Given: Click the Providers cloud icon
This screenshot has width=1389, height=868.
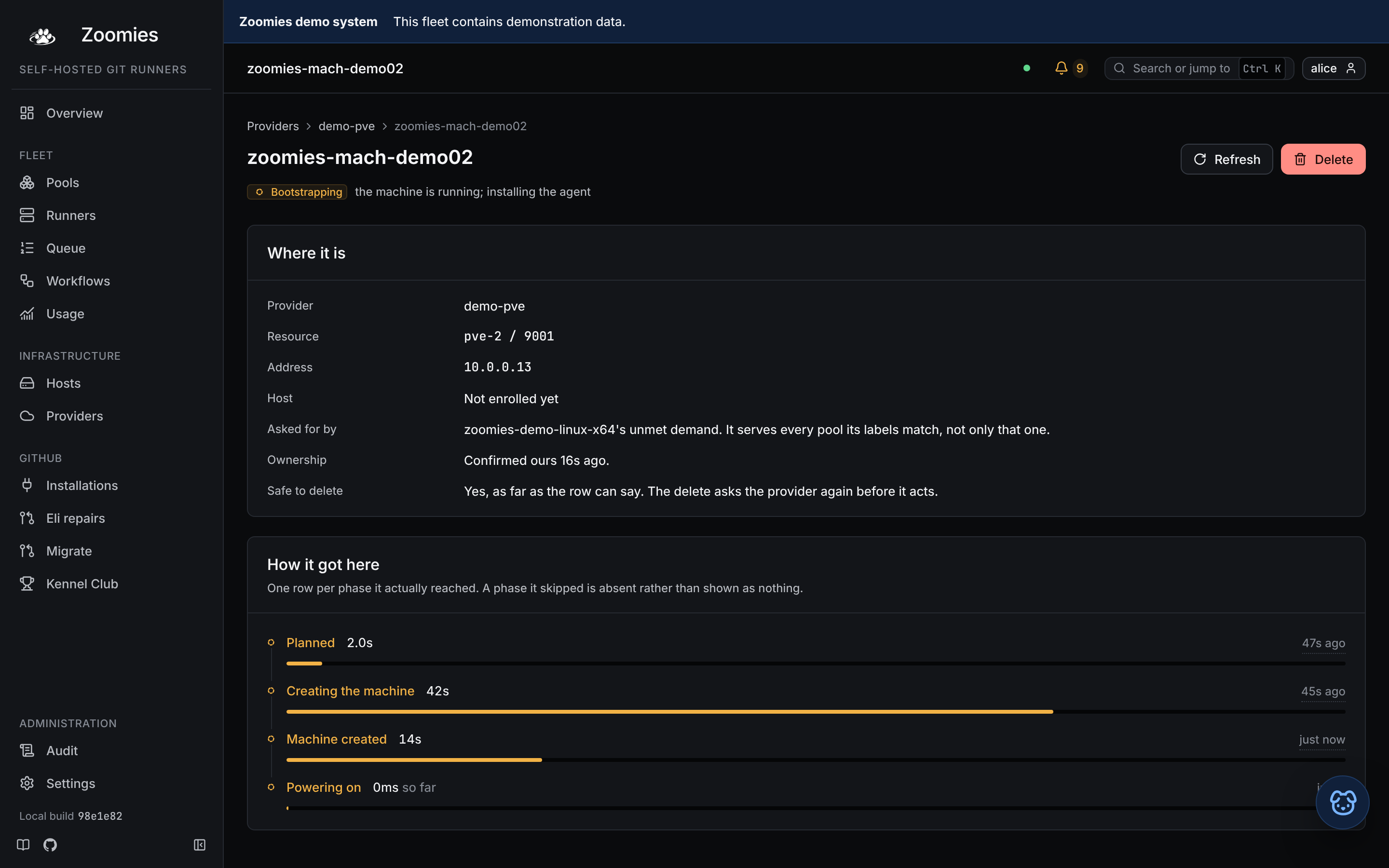Looking at the screenshot, I should (x=27, y=416).
